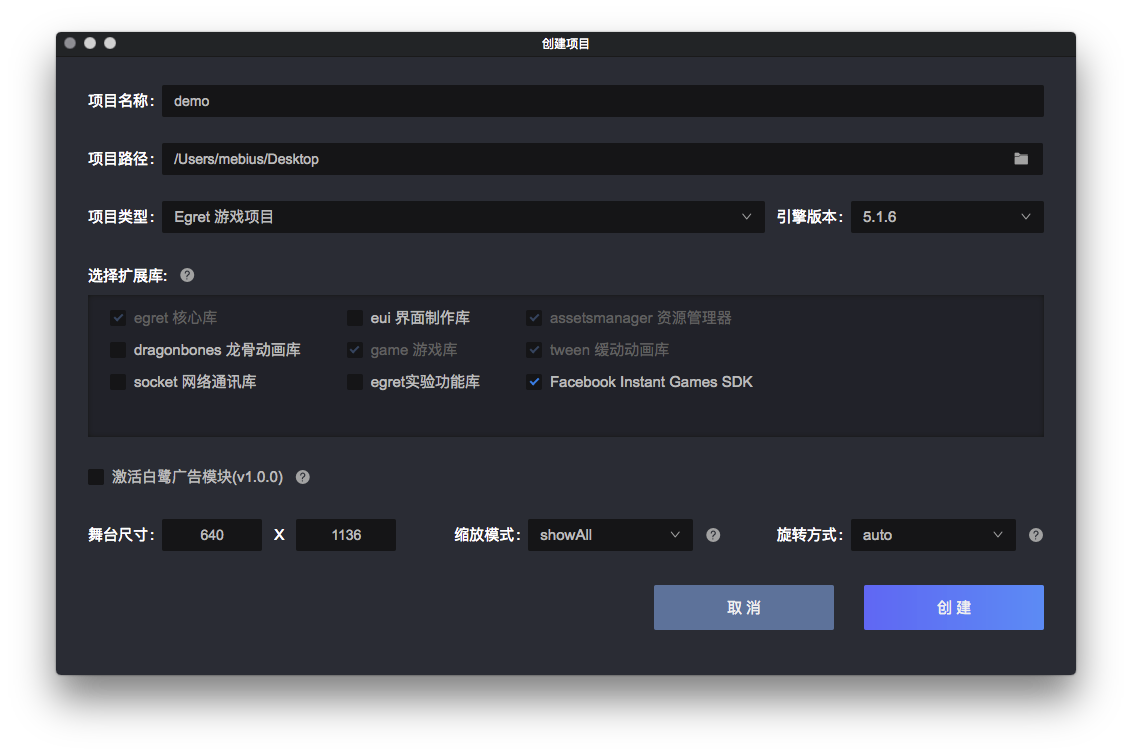Screen dimensions: 1132x755
Task: Enable the socket 网络通讯库 library
Action: point(117,381)
